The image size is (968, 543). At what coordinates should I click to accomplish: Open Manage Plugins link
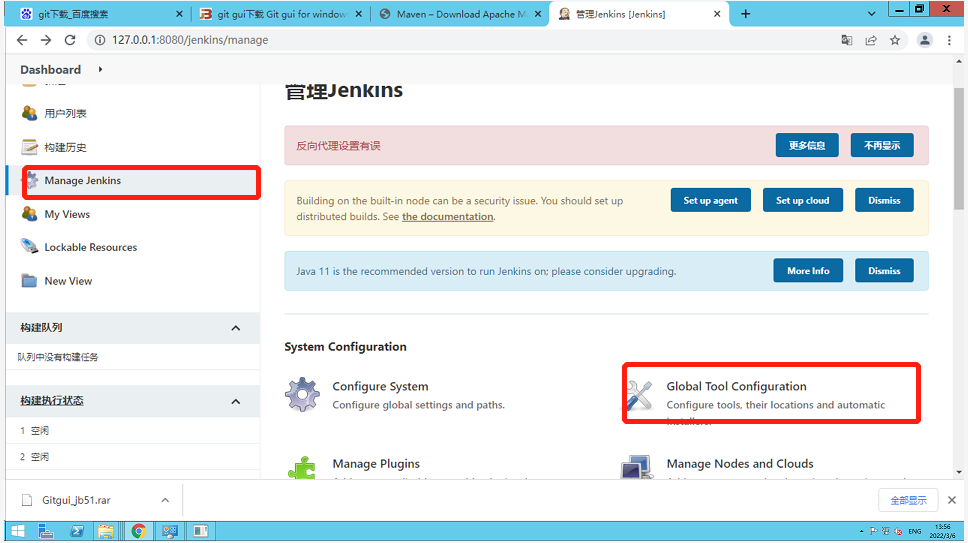click(376, 463)
